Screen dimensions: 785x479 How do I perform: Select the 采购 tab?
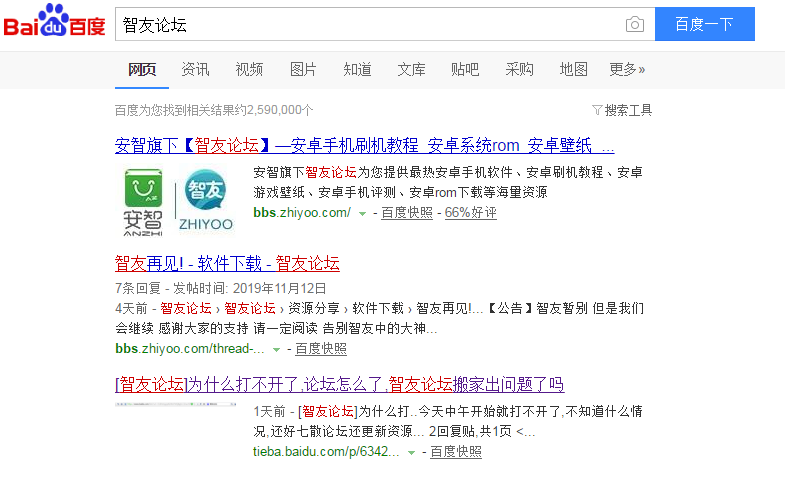coord(519,69)
